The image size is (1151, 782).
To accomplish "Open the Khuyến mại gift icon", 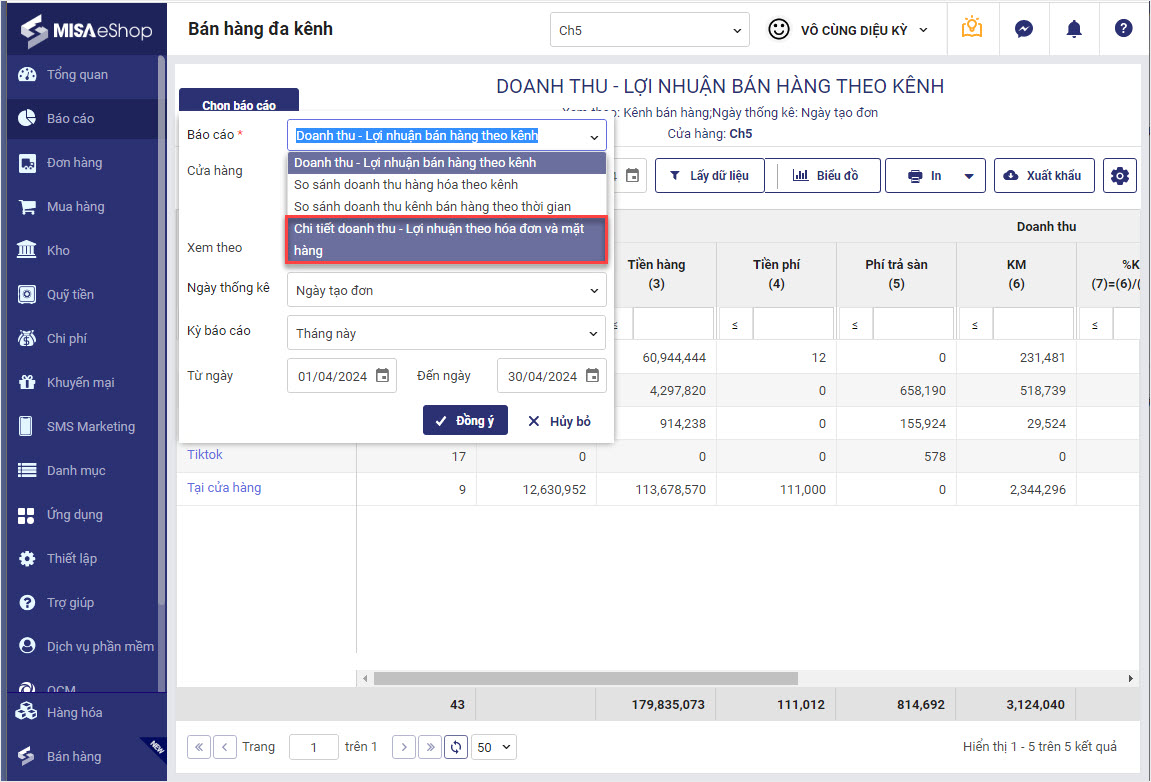I will pyautogui.click(x=27, y=383).
